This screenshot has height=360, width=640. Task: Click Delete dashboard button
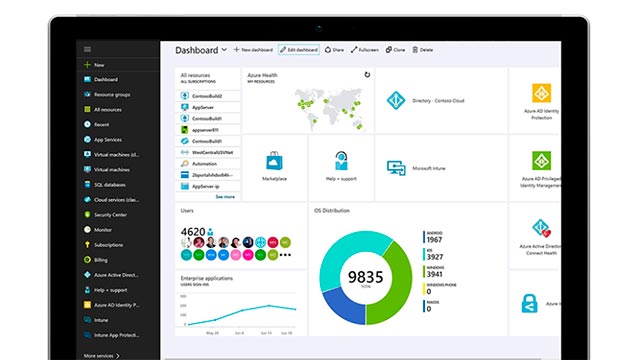(422, 50)
